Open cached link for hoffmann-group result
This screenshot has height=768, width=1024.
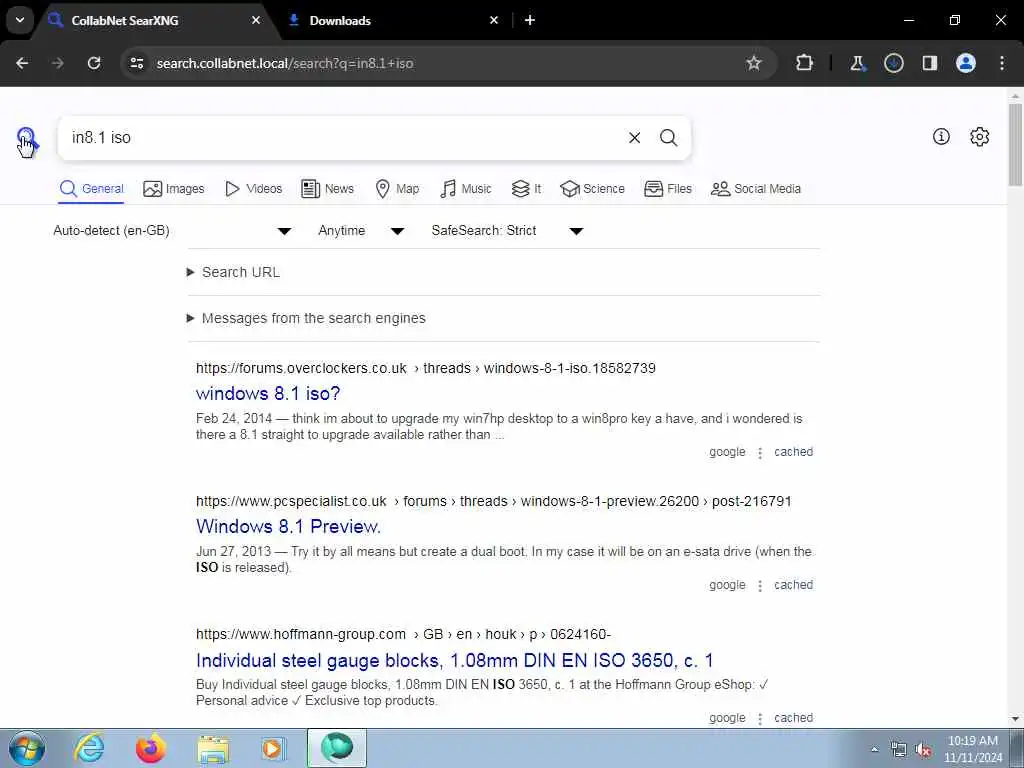pyautogui.click(x=793, y=718)
